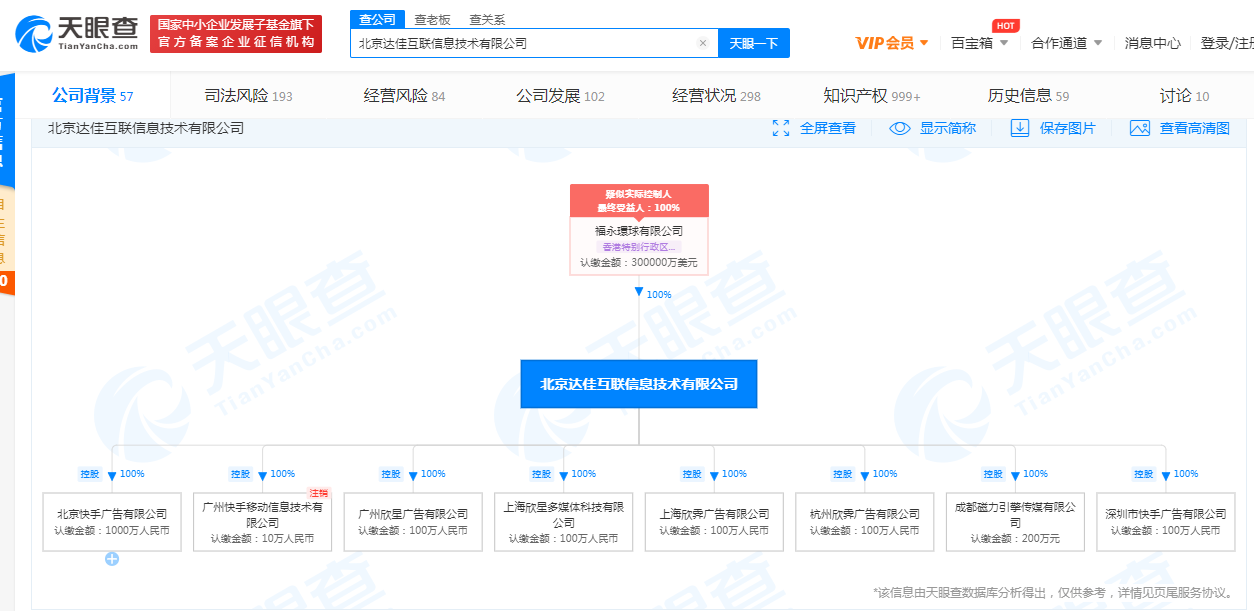
Task: Clear the search box with the X icon
Action: pos(703,43)
